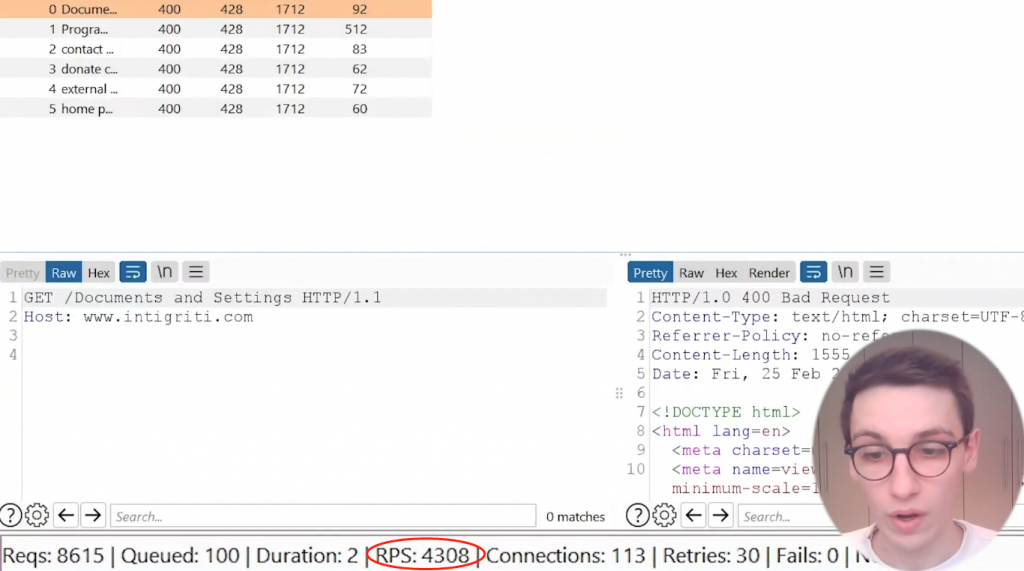This screenshot has width=1024, height=571.
Task: Go to next response search match
Action: click(x=720, y=515)
